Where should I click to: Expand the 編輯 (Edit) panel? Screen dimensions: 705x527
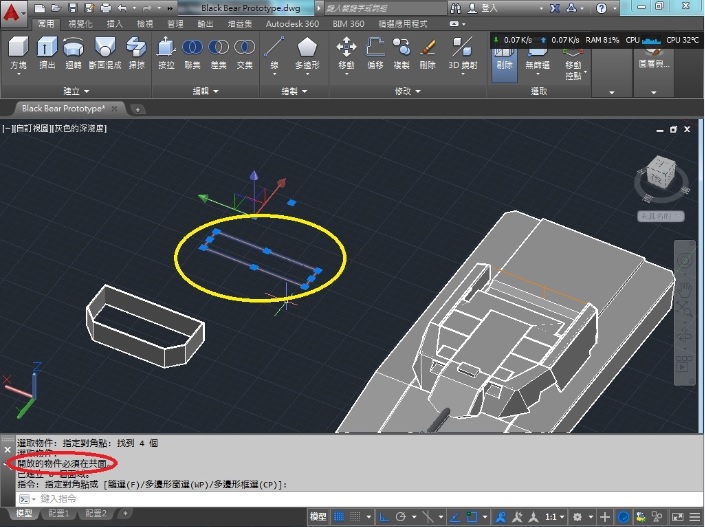click(x=205, y=91)
